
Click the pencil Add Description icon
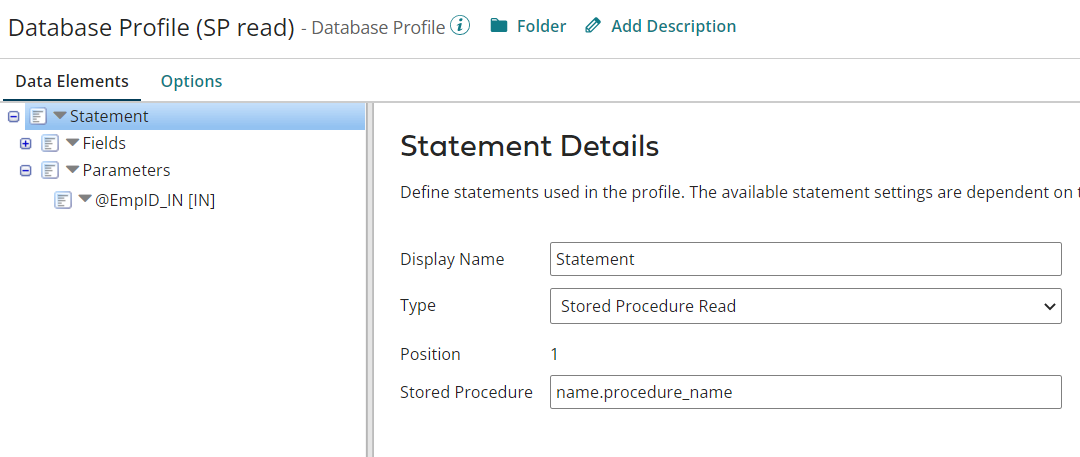594,26
